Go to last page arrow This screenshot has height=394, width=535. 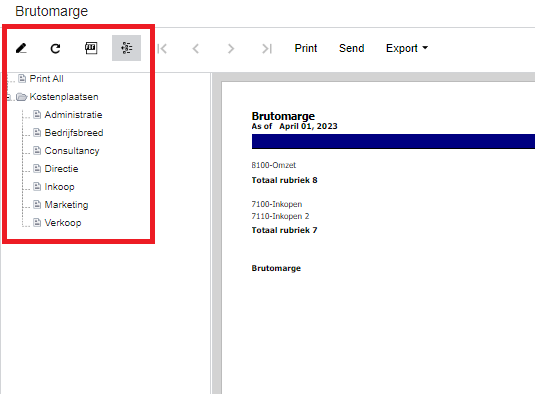point(267,48)
